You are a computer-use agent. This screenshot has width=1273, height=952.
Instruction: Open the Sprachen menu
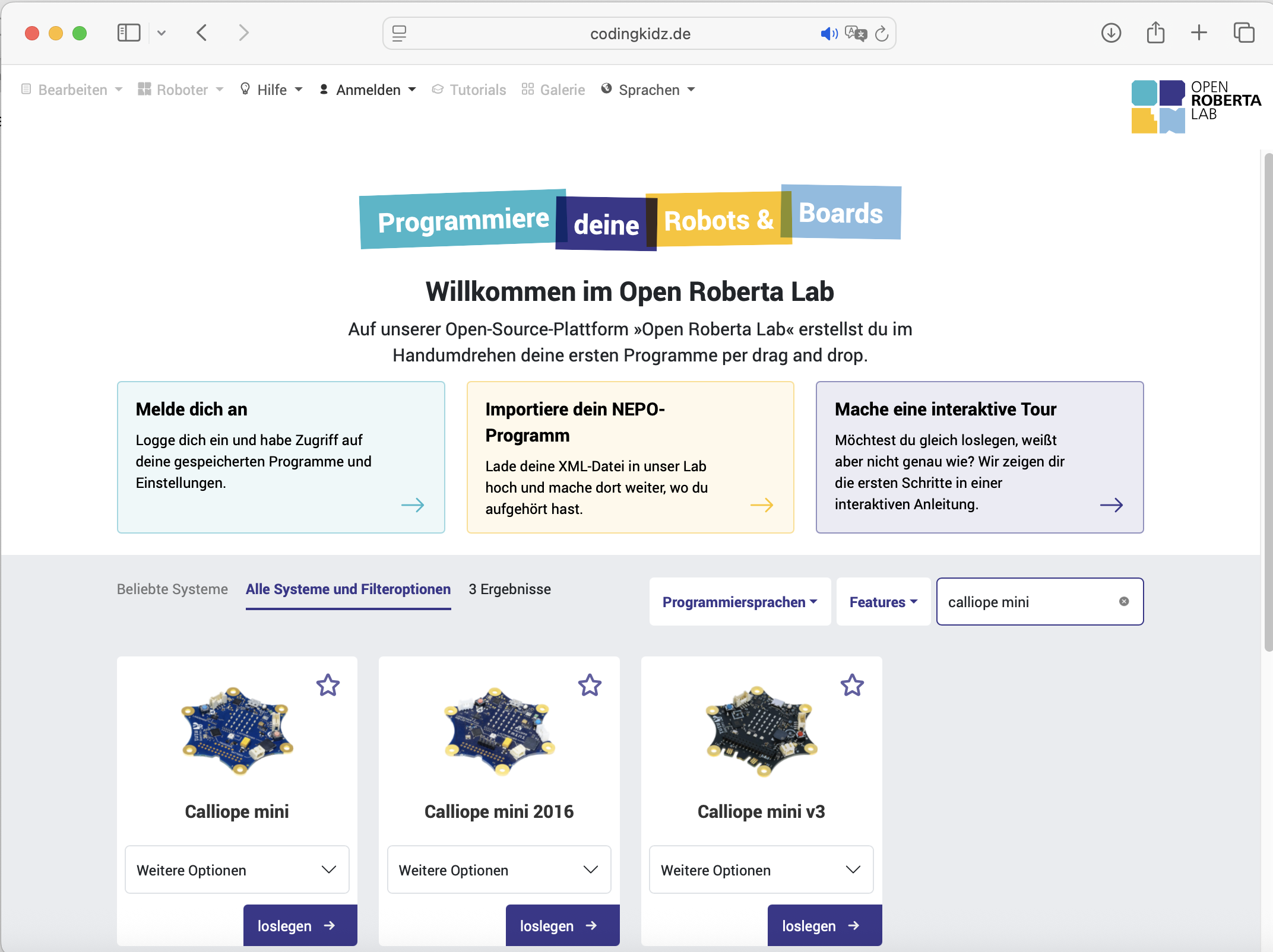coord(648,90)
